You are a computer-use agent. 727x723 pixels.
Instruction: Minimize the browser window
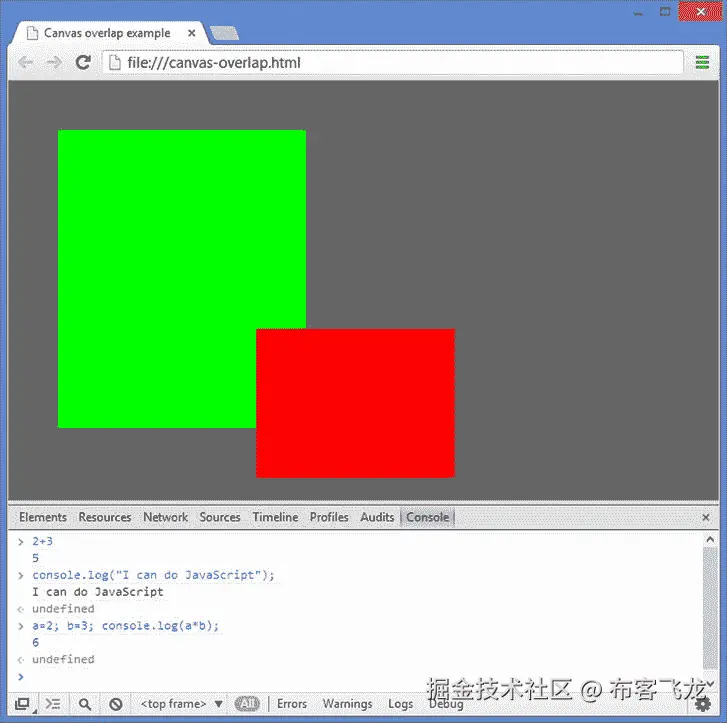638,14
